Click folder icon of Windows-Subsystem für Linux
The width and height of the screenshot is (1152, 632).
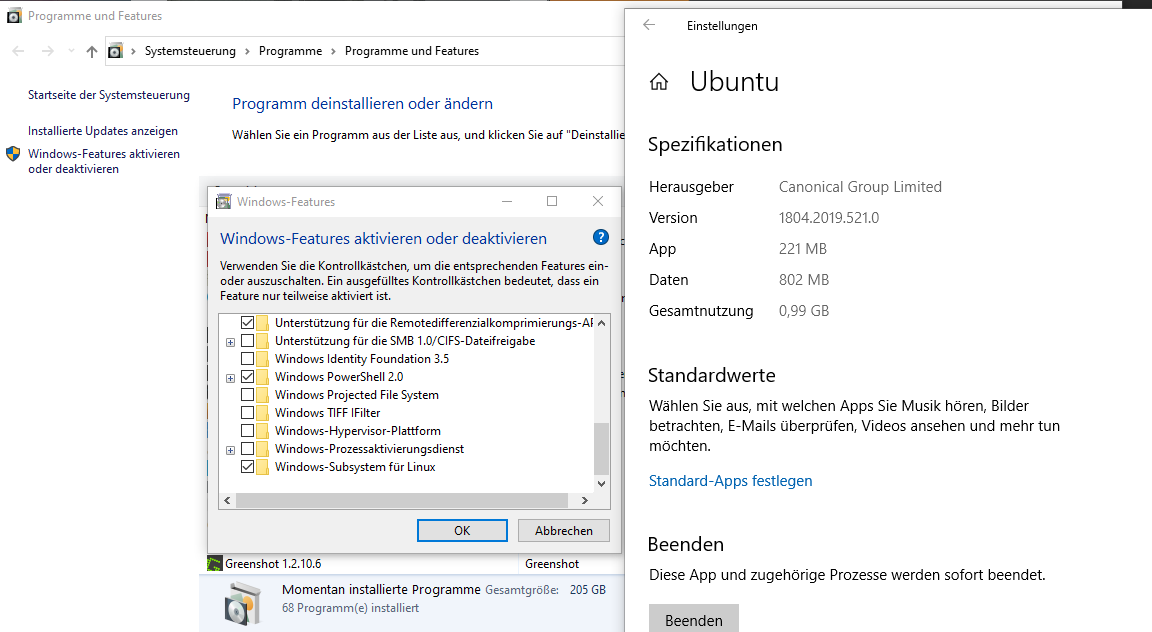tap(262, 467)
